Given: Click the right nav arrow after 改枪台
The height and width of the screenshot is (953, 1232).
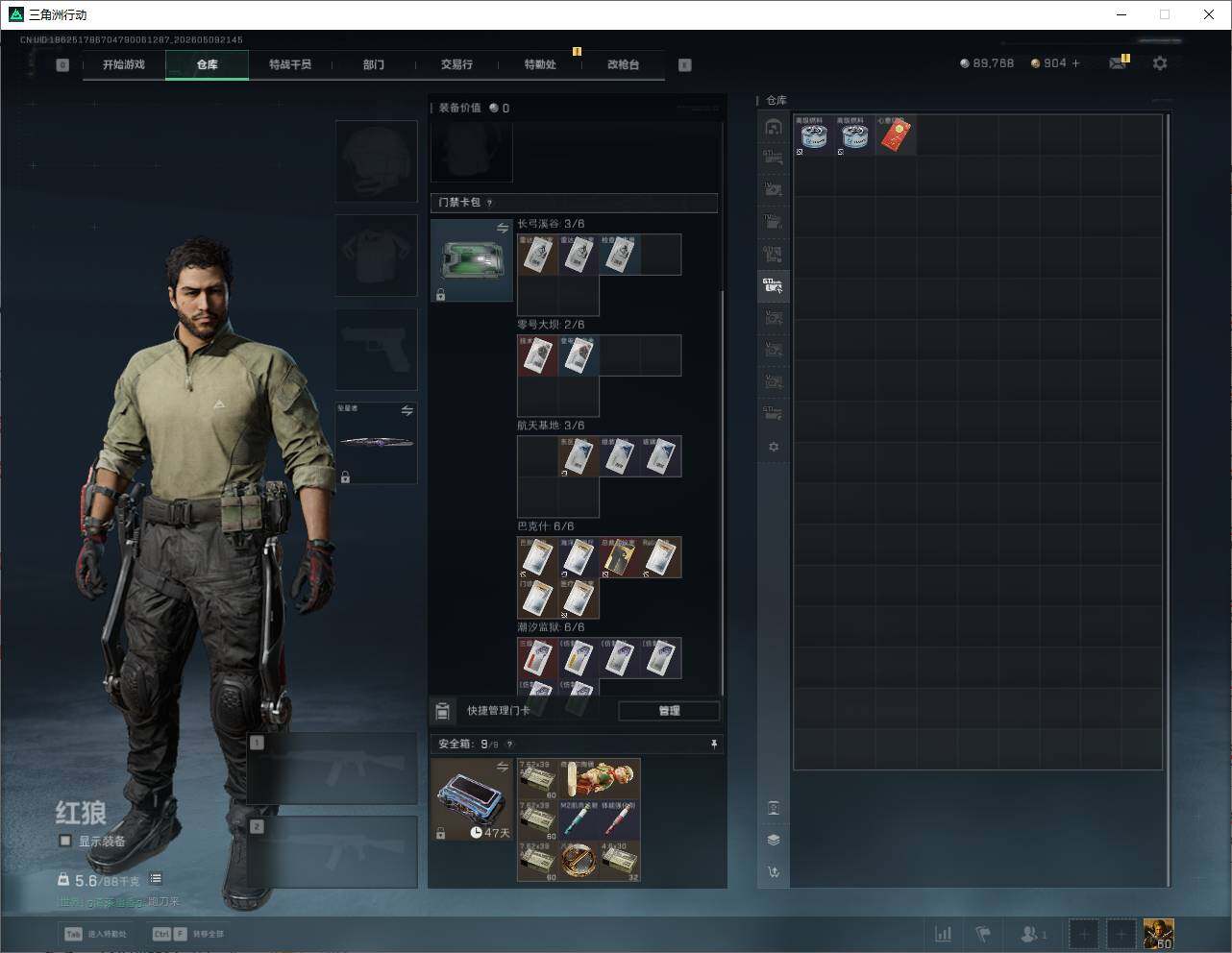Looking at the screenshot, I should pyautogui.click(x=685, y=65).
